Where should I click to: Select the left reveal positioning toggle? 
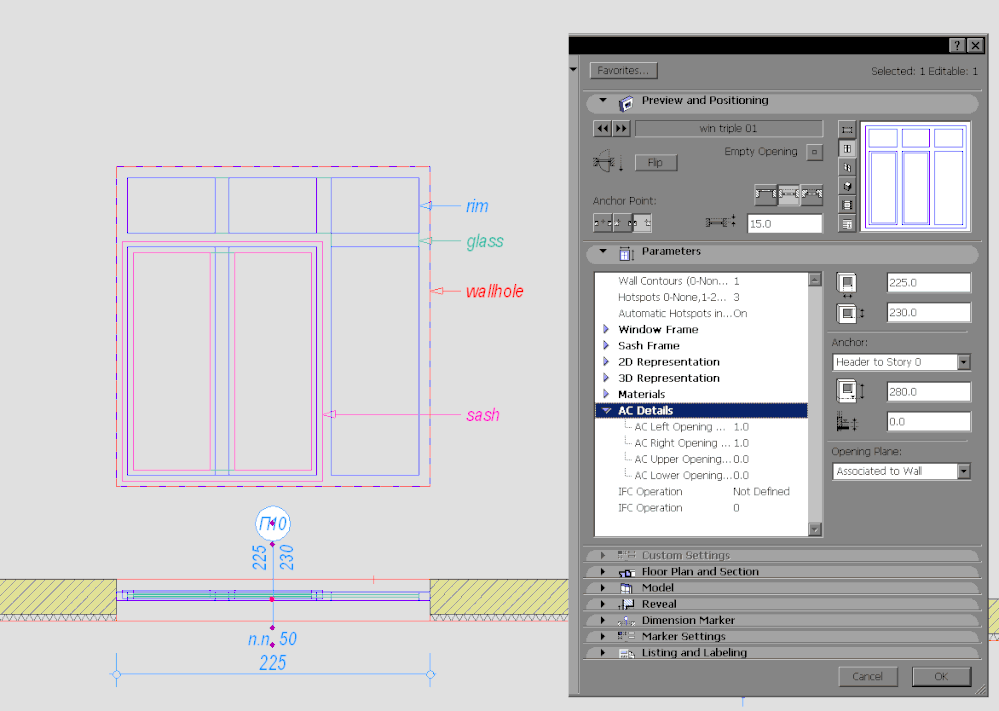click(x=765, y=192)
